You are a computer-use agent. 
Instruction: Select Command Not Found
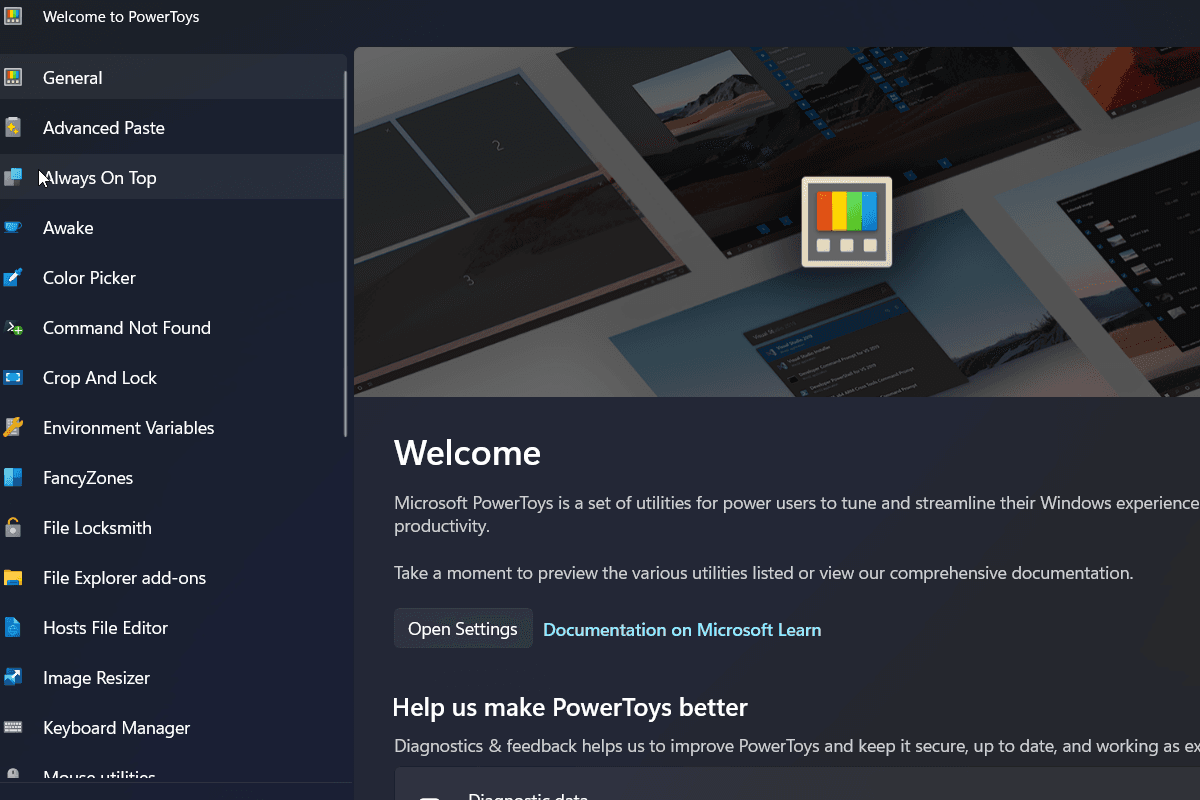point(172,327)
